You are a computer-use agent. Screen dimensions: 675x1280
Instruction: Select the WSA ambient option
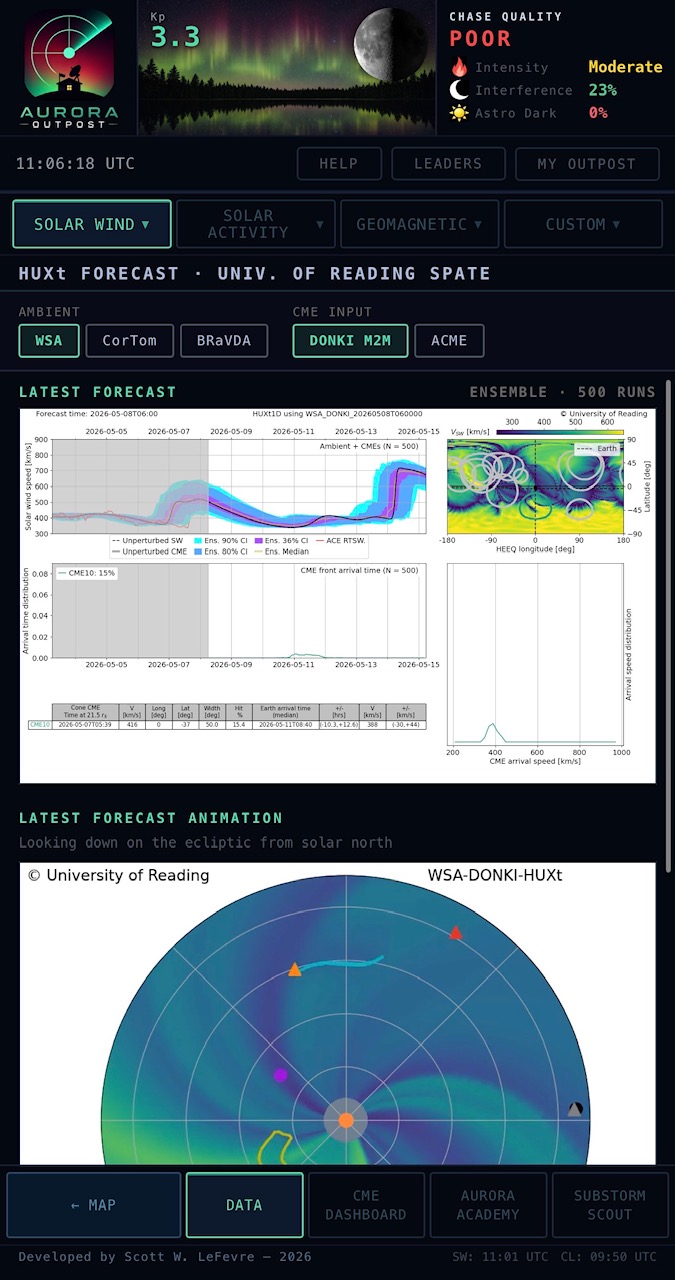pyautogui.click(x=48, y=341)
